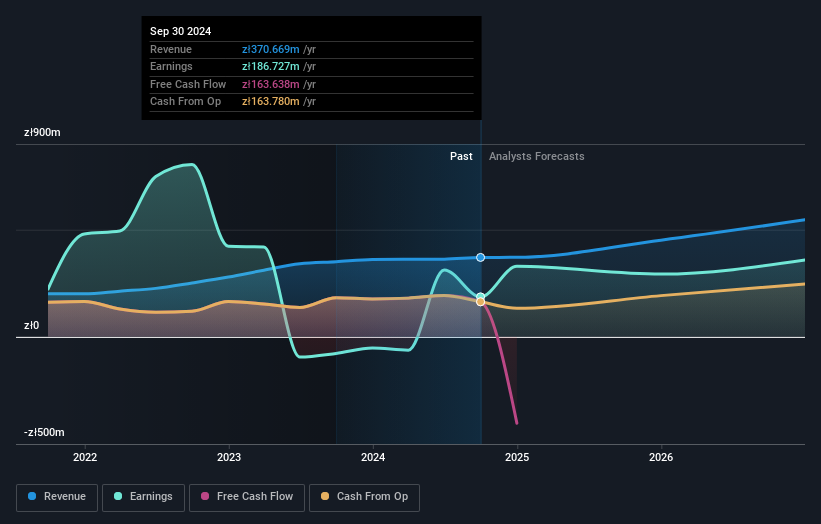The width and height of the screenshot is (821, 524).
Task: Toggle the Earnings legend series
Action: [143, 497]
